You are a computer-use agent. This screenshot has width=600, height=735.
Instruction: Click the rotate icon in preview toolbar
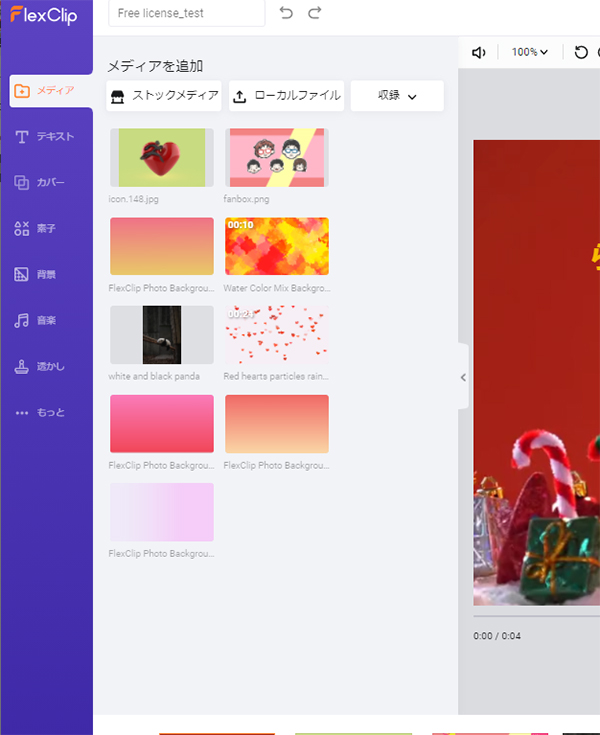(x=581, y=52)
